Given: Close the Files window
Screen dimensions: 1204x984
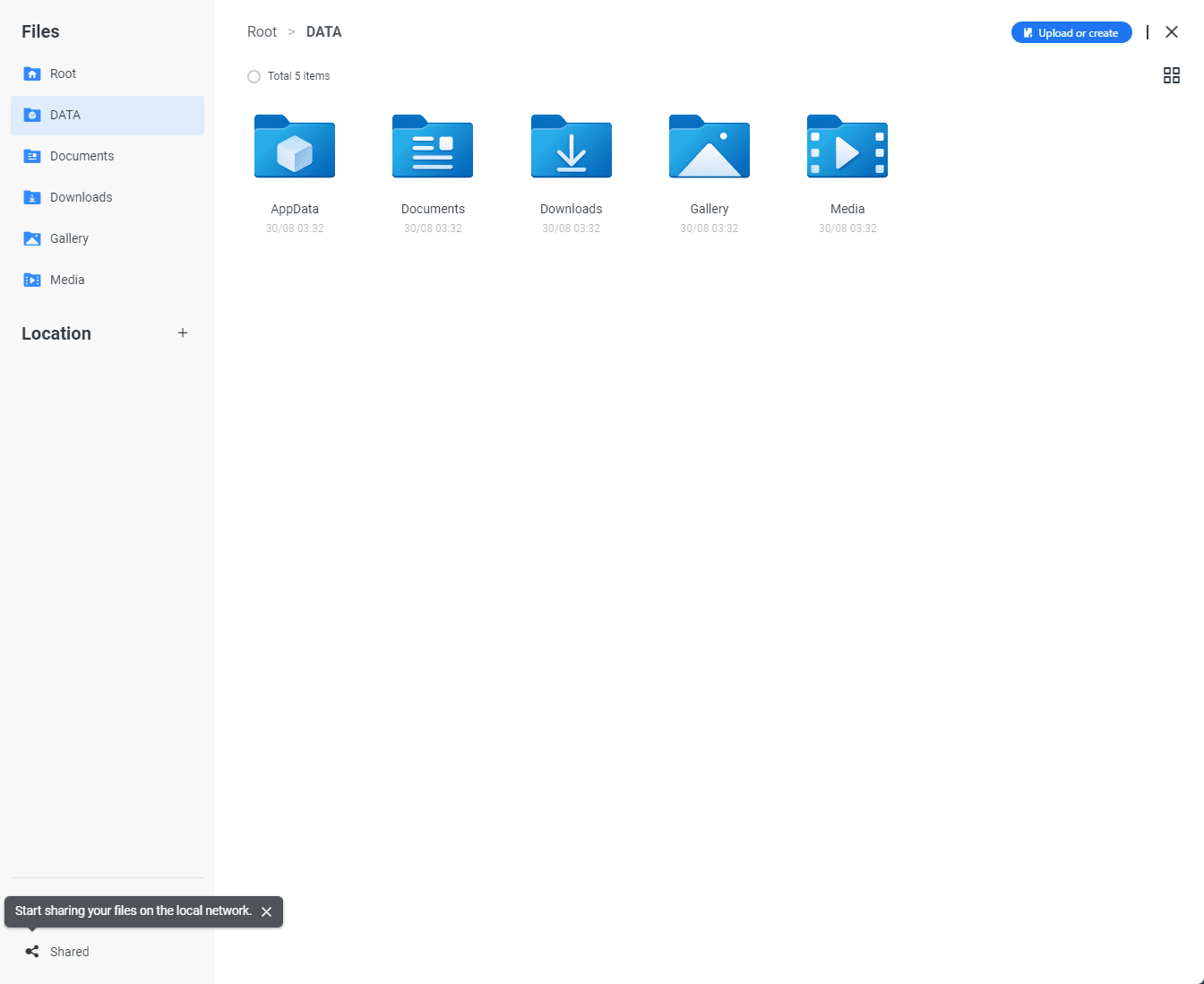Looking at the screenshot, I should tap(1172, 32).
